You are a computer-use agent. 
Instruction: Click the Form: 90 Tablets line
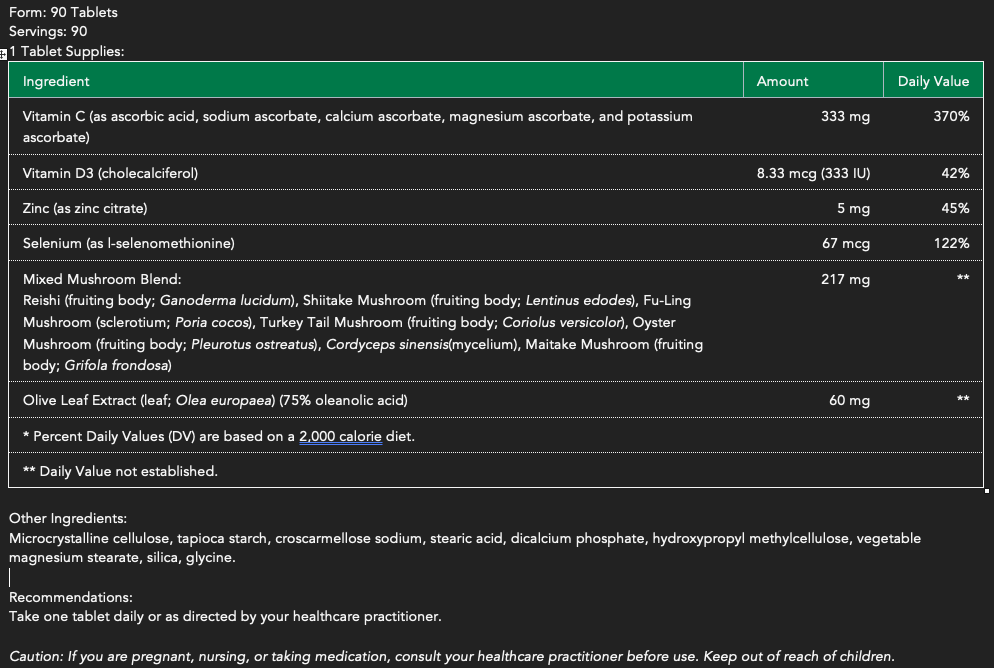(x=63, y=12)
